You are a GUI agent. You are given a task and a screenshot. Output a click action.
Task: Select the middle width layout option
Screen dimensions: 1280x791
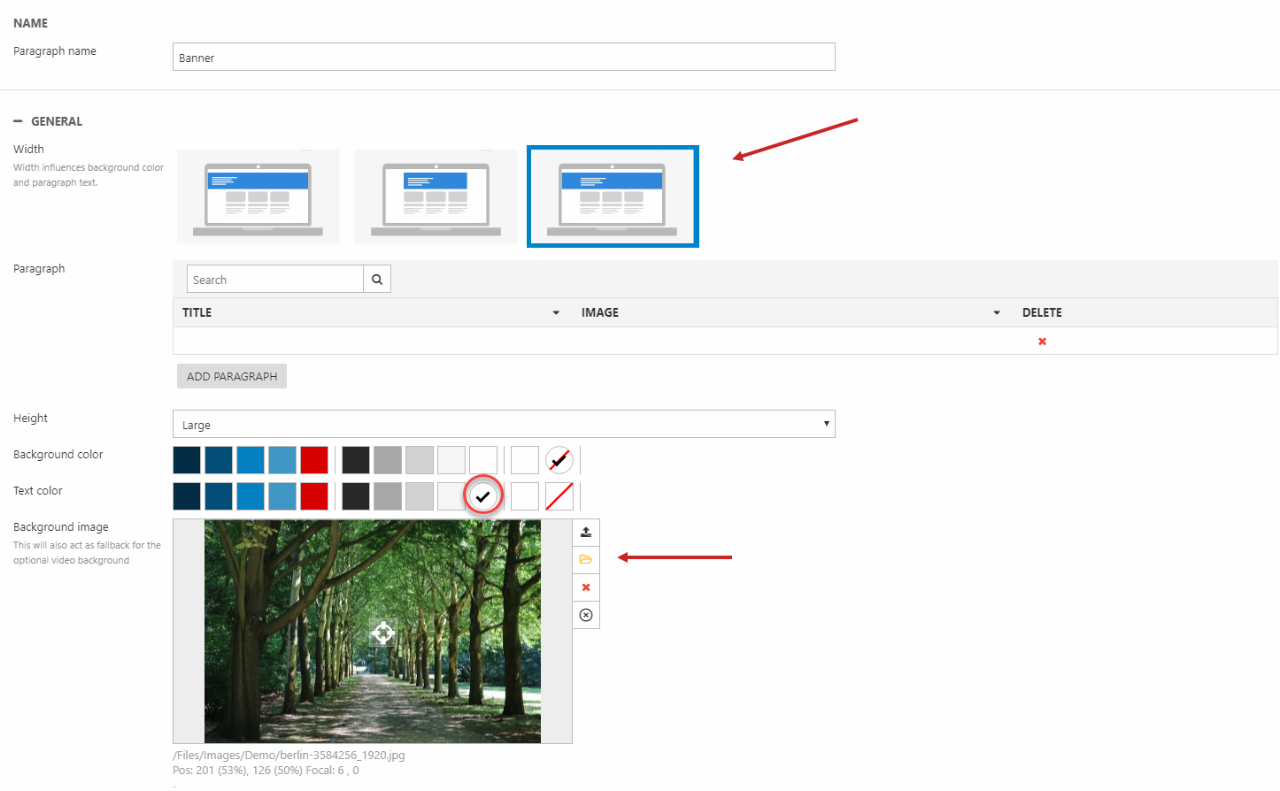pos(435,196)
